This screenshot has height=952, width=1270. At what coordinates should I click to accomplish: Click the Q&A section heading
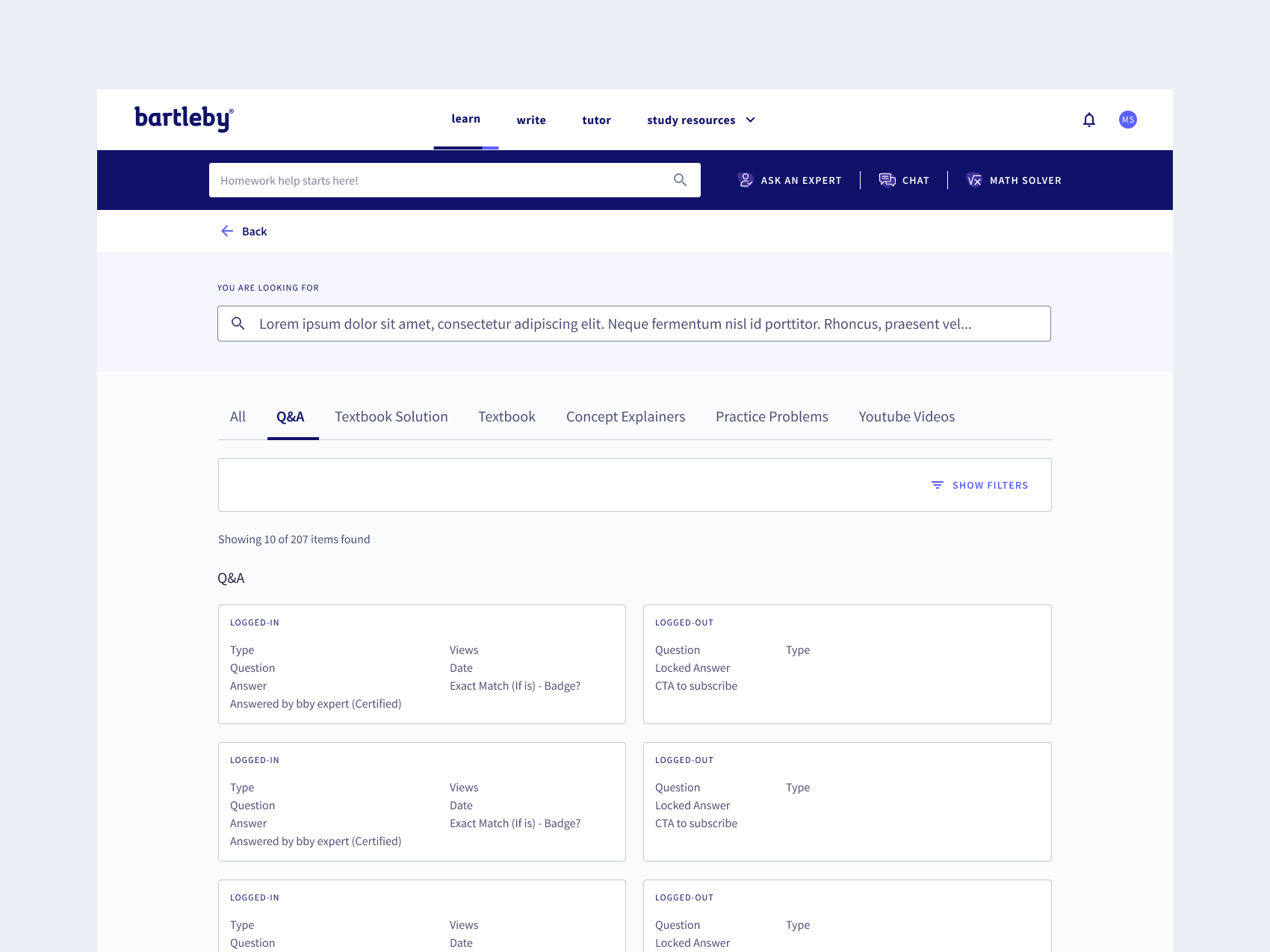click(231, 578)
